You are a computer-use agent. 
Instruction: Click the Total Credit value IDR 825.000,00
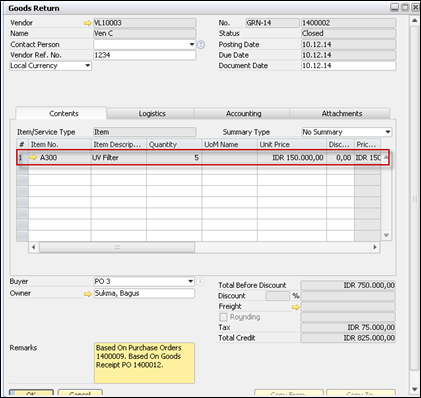348,338
